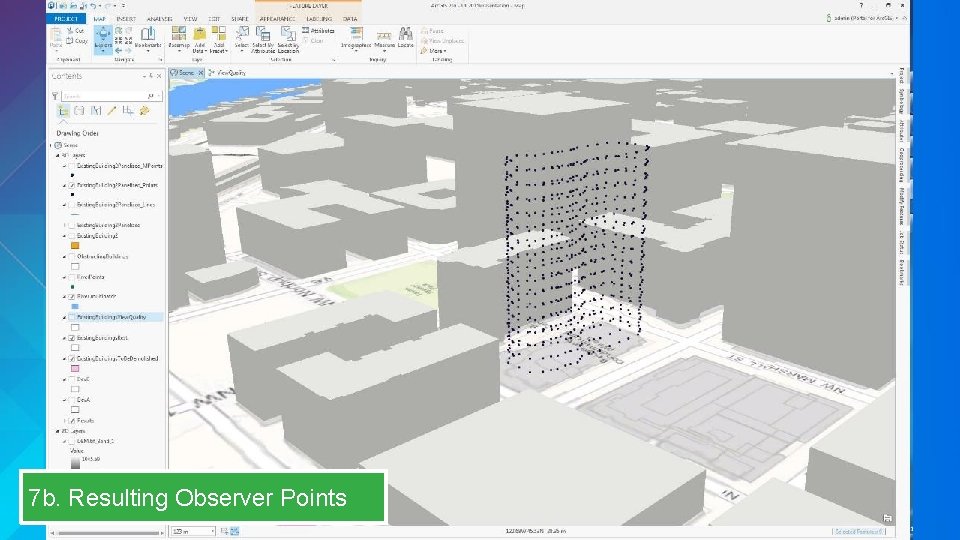Image resolution: width=960 pixels, height=540 pixels.
Task: Toggle ExistingBuilding2Panelized_MPoints layer checkbox
Action: point(72,166)
